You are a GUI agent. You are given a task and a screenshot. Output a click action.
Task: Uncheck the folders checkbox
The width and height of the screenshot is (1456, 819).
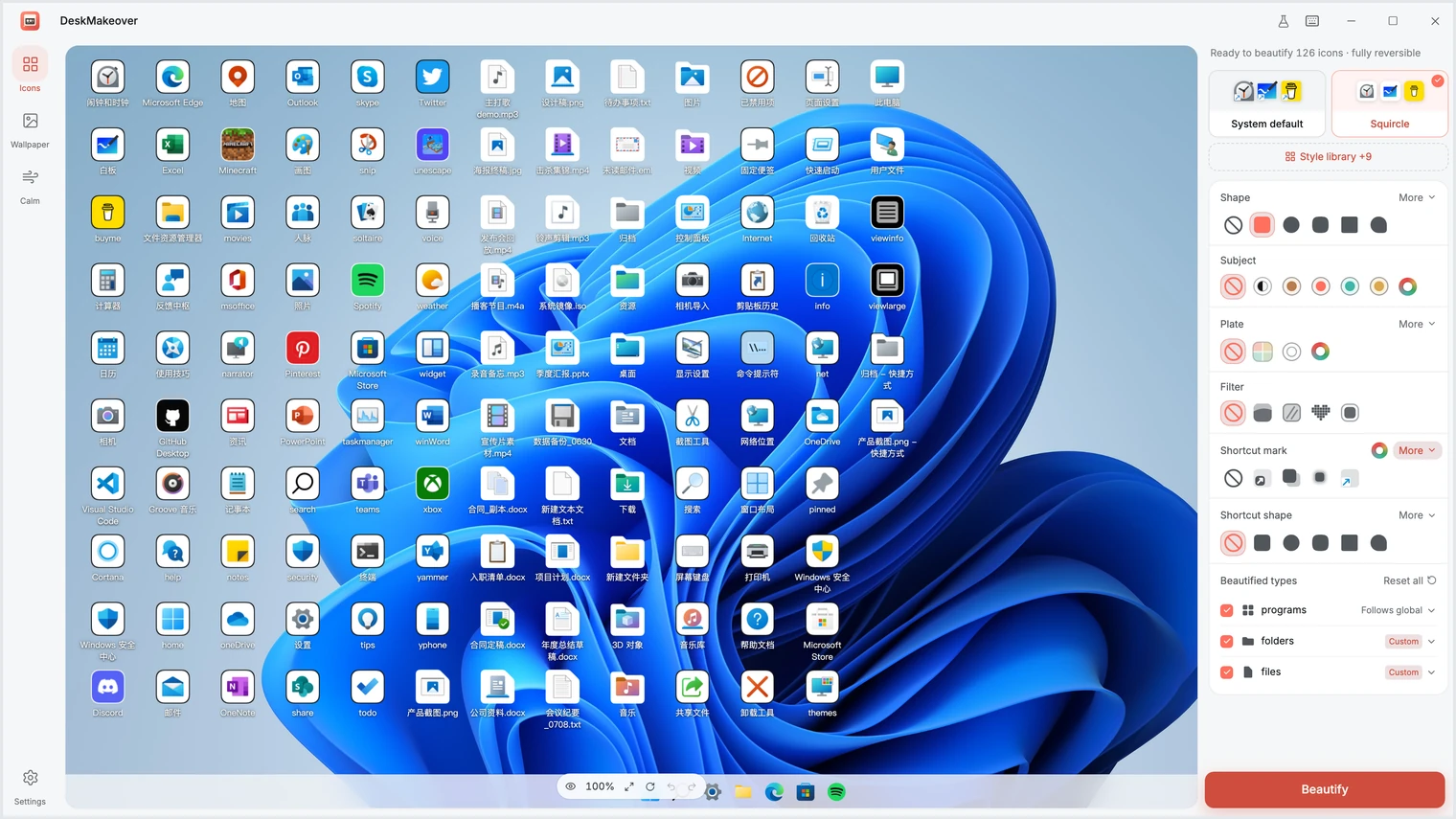(x=1226, y=641)
